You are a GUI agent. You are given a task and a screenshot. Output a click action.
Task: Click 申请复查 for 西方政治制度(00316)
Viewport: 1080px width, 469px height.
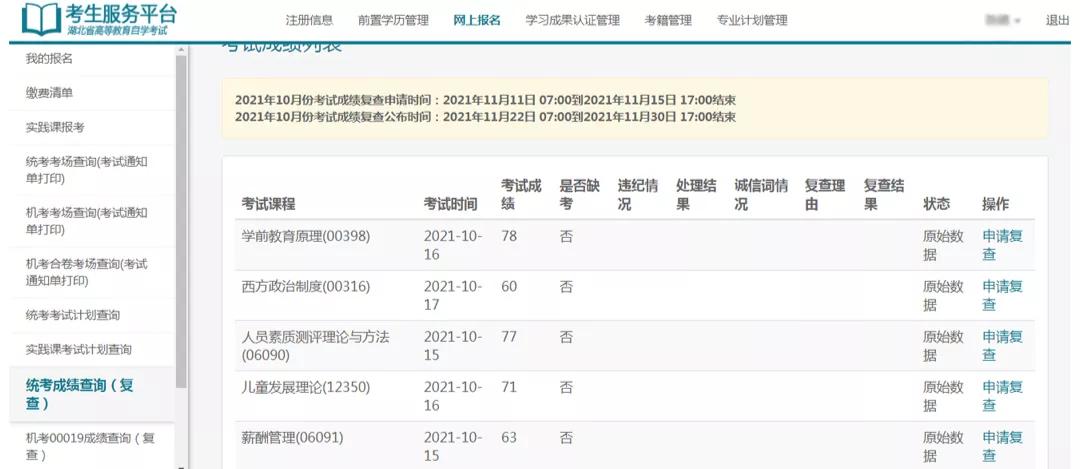[1002, 295]
